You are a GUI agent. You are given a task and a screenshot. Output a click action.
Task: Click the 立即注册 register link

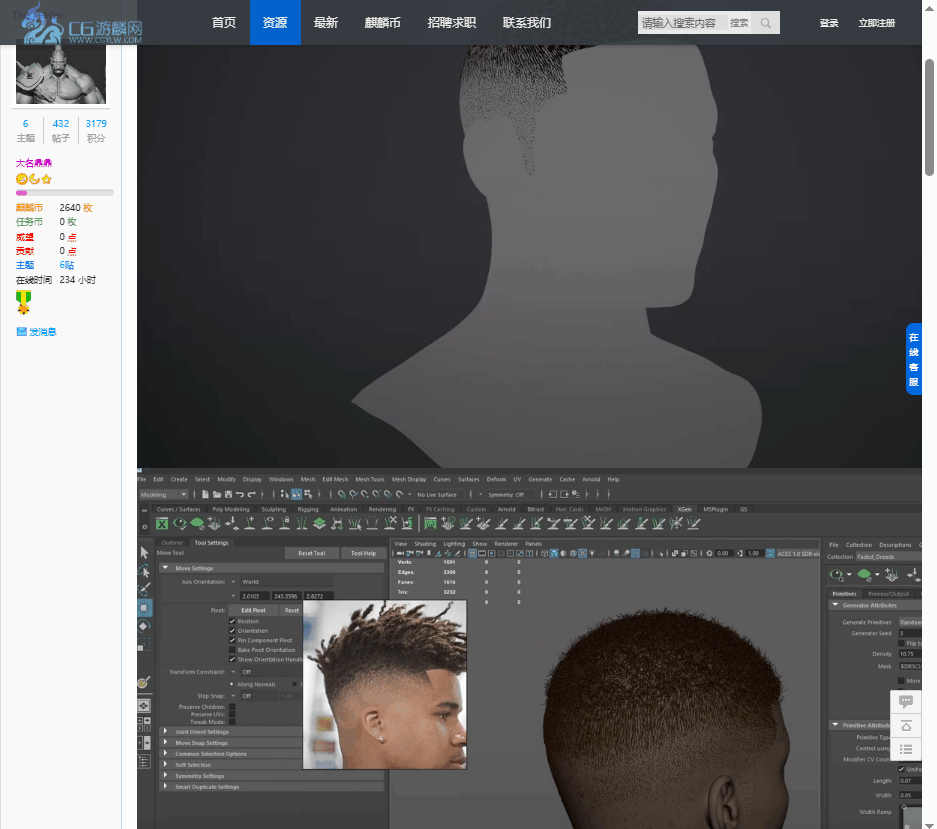(x=876, y=23)
